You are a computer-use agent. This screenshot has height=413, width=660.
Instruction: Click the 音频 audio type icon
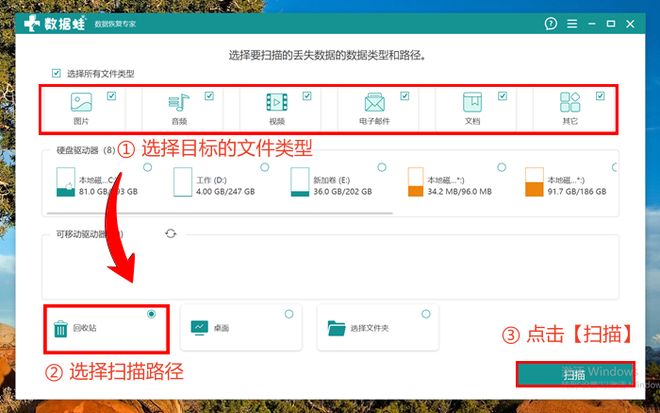pos(179,102)
